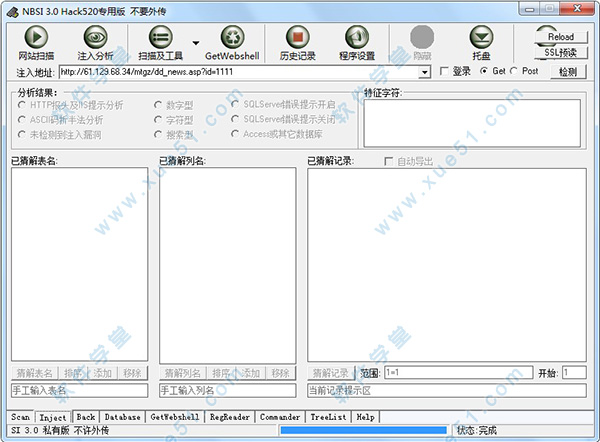Click the NBSI title bar app icon
The width and height of the screenshot is (600, 442).
[x=12, y=12]
